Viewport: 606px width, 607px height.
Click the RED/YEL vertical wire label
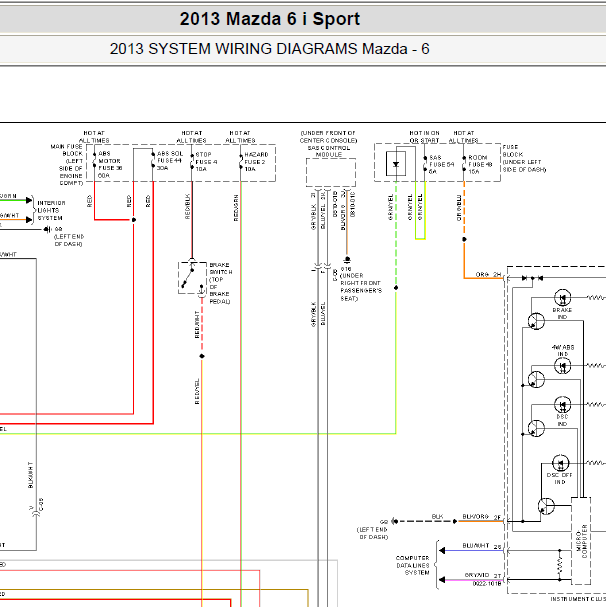pyautogui.click(x=197, y=391)
